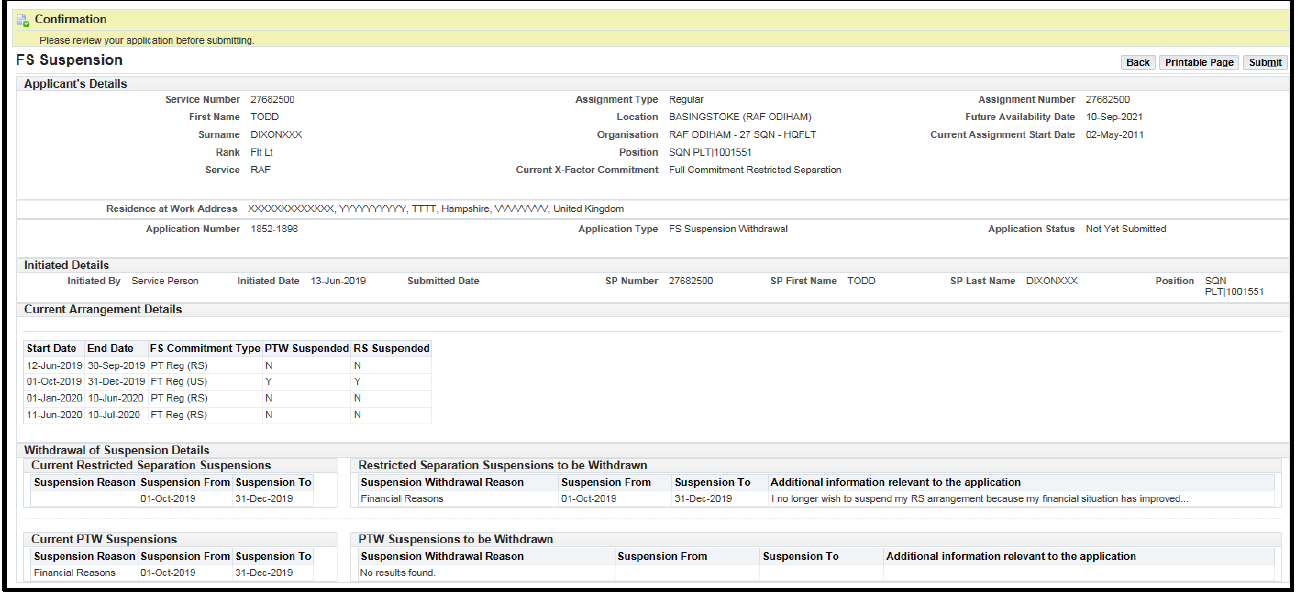Select Financial Reasons in Current PTW Suspensions
Viewport: 1302px width, 594px height.
pos(75,573)
